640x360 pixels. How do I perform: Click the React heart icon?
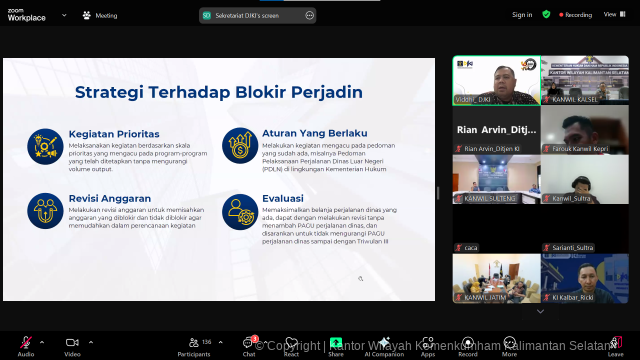click(291, 342)
